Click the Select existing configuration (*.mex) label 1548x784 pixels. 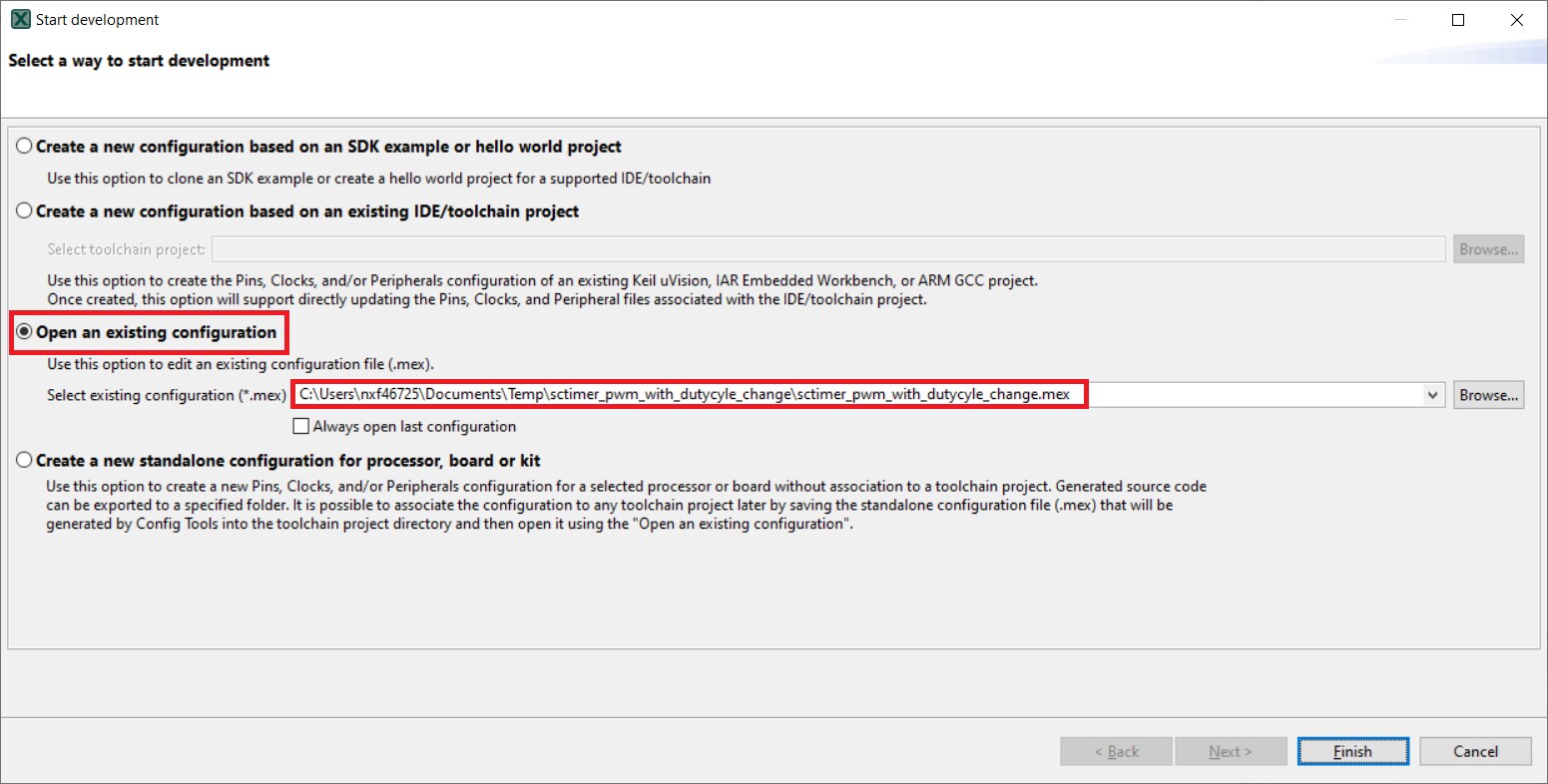(167, 396)
